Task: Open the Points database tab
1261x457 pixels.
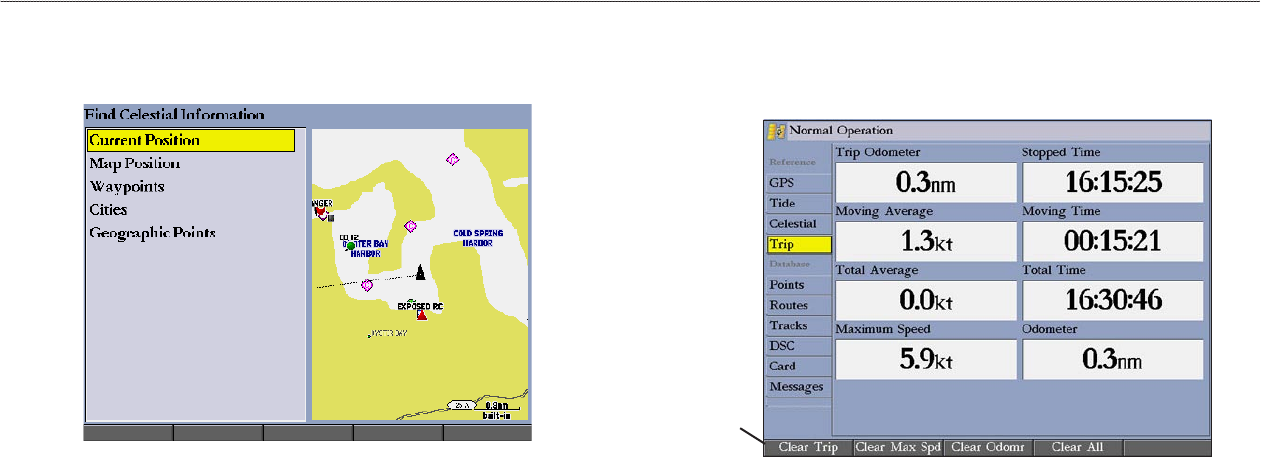Action: tap(799, 285)
